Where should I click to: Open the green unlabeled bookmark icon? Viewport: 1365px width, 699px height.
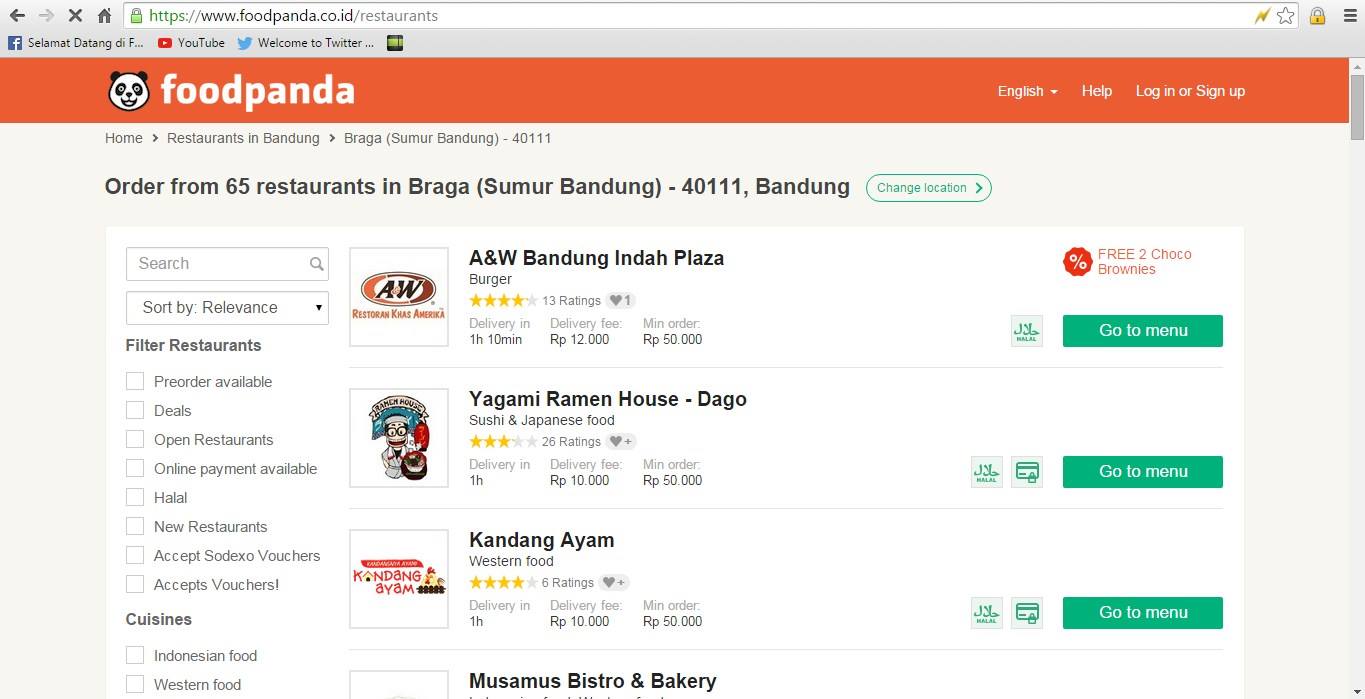[x=395, y=43]
